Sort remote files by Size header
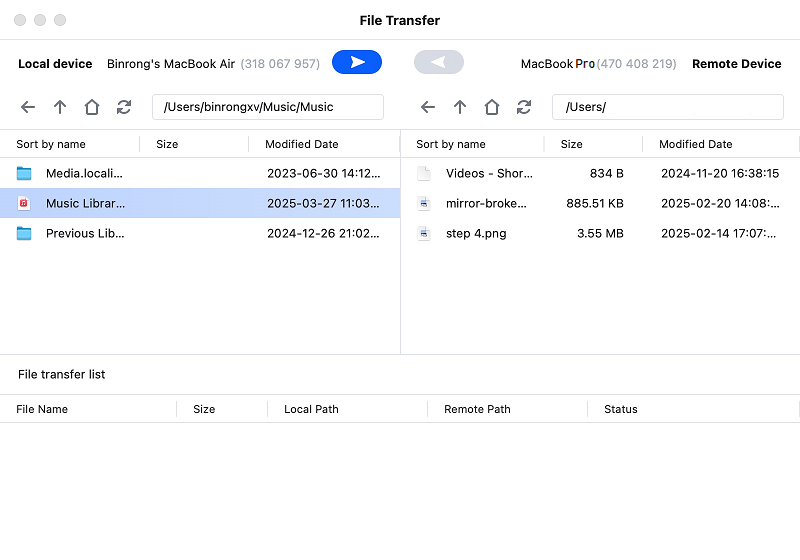The width and height of the screenshot is (800, 560). point(571,144)
